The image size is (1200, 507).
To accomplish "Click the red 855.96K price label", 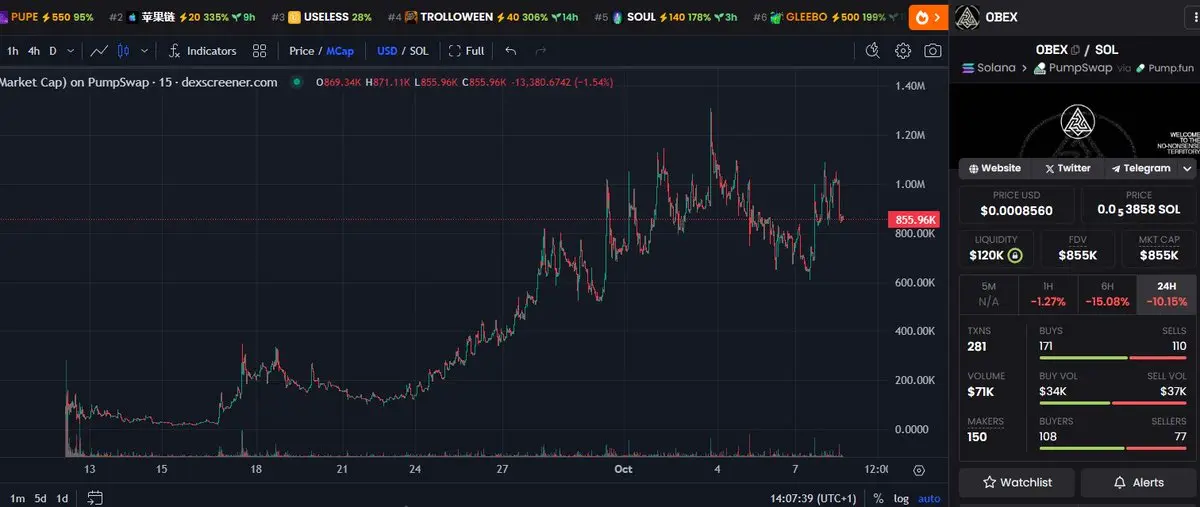I will [915, 219].
